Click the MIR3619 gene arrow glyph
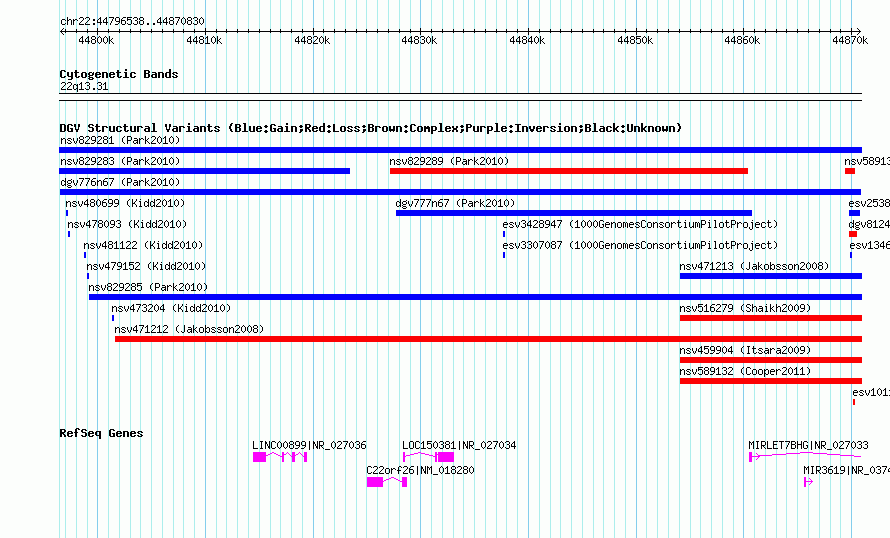The image size is (890, 538). 808,482
